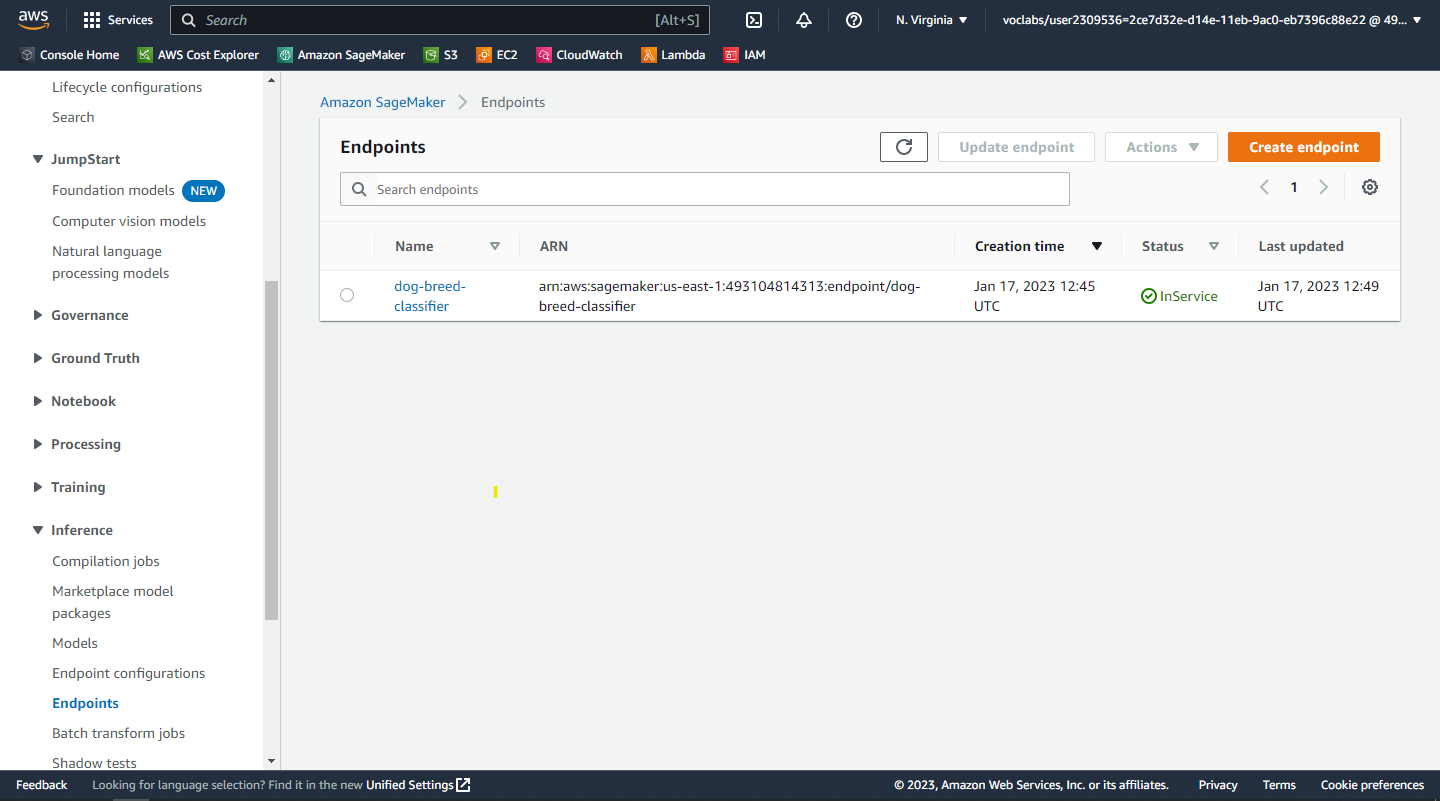The height and width of the screenshot is (801, 1440).
Task: Open Marketplace model packages
Action: click(x=113, y=602)
